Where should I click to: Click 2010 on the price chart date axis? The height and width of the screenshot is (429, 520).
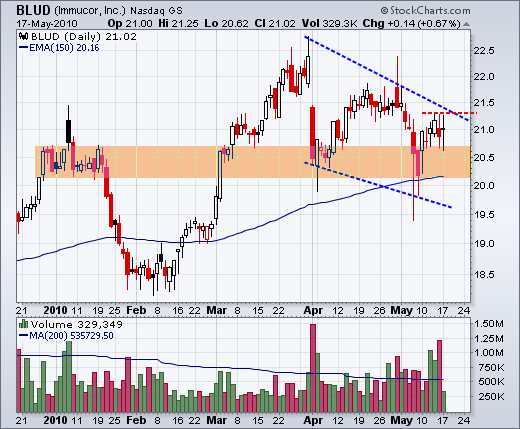coord(55,310)
